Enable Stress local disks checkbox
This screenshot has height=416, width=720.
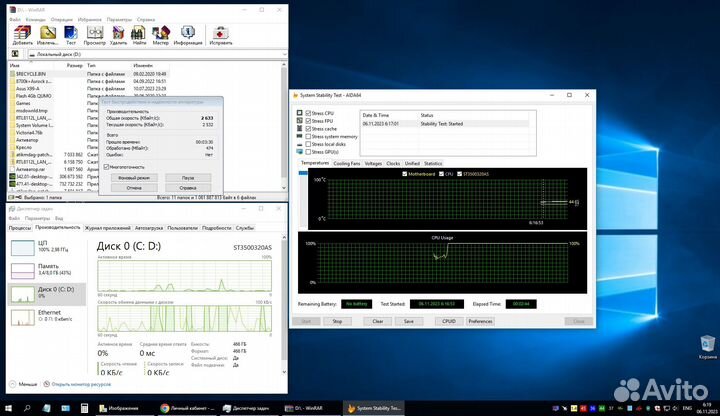click(x=308, y=144)
